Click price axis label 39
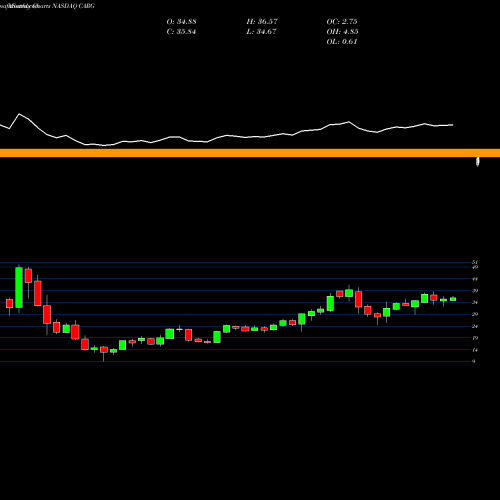The height and width of the screenshot is (500, 500). point(475,291)
